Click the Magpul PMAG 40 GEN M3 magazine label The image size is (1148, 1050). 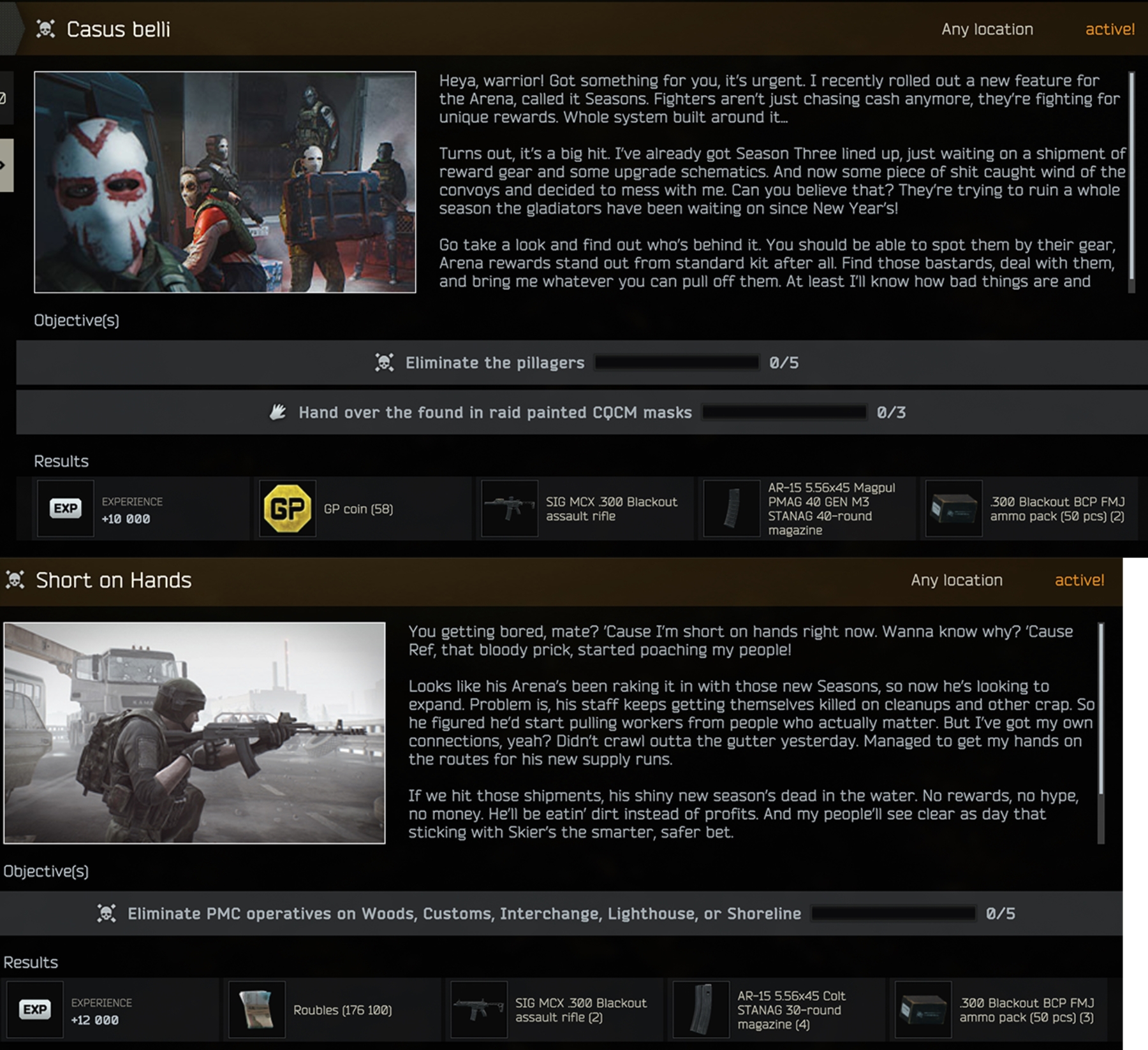(832, 509)
